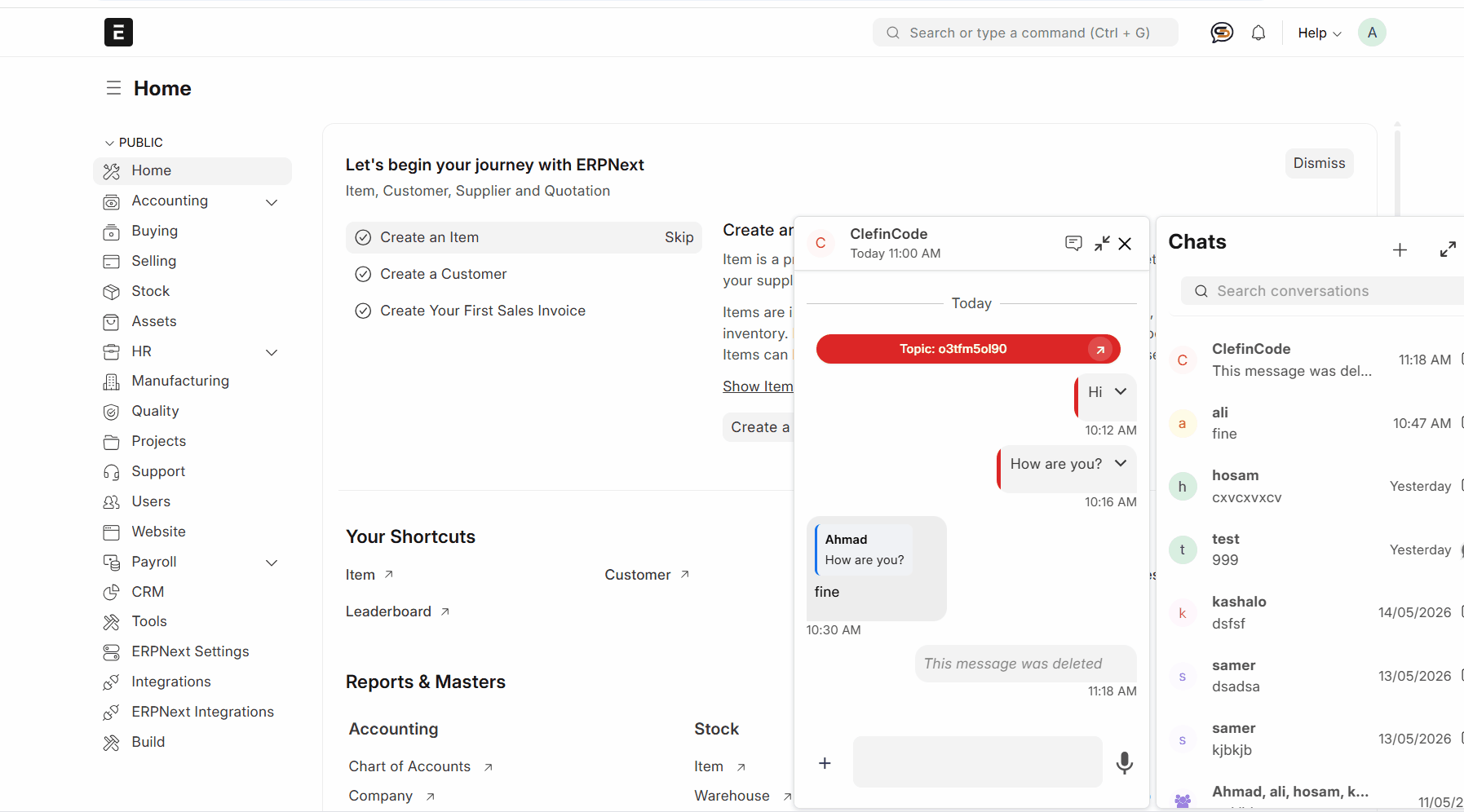Dismiss the onboarding panel
This screenshot has width=1464, height=812.
point(1319,163)
